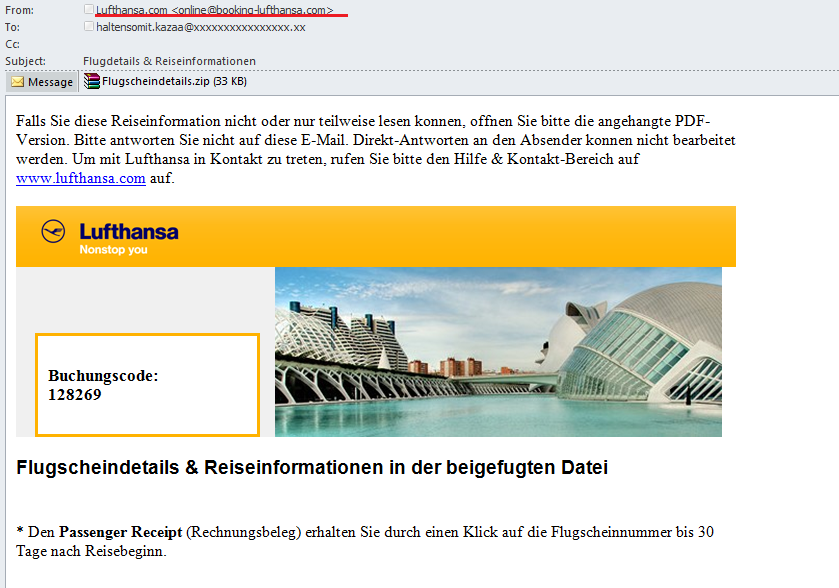Screen dimensions: 839x588
Task: Click the Lufthansa crane logo
Action: click(x=53, y=232)
